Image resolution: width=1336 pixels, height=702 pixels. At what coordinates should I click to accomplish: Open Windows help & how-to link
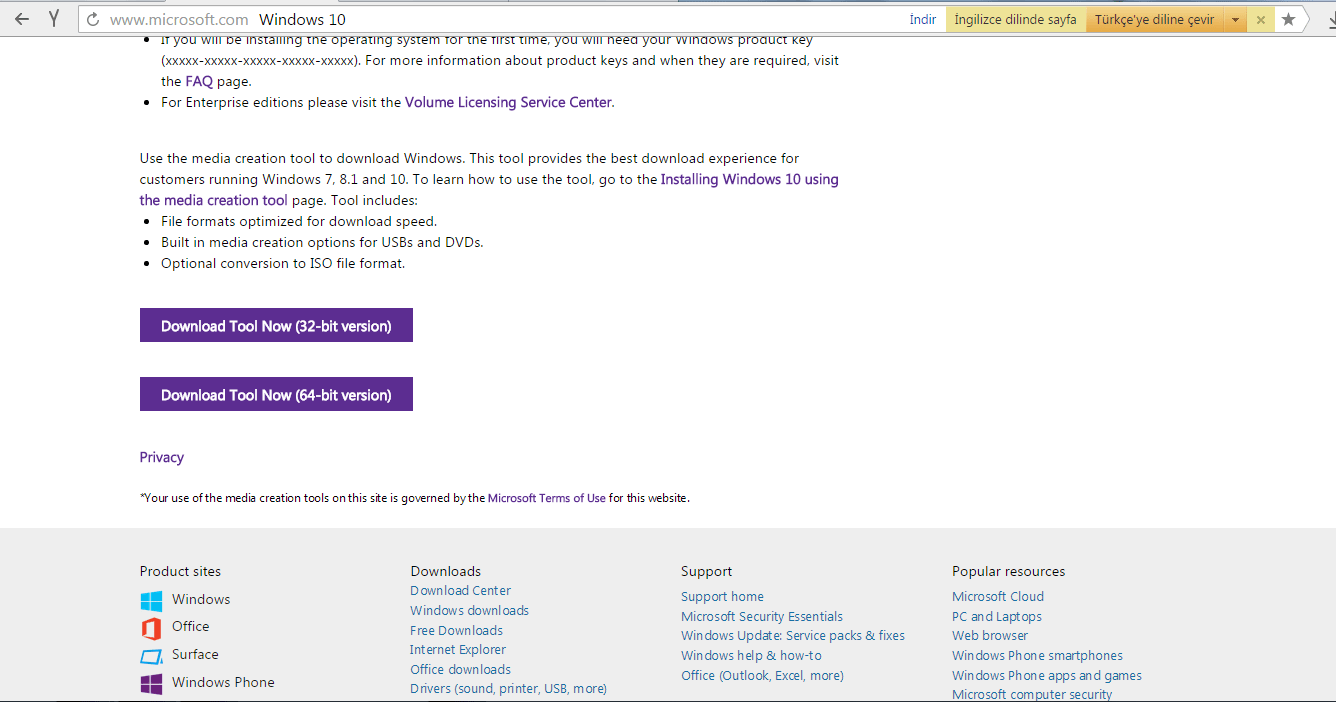pos(751,655)
